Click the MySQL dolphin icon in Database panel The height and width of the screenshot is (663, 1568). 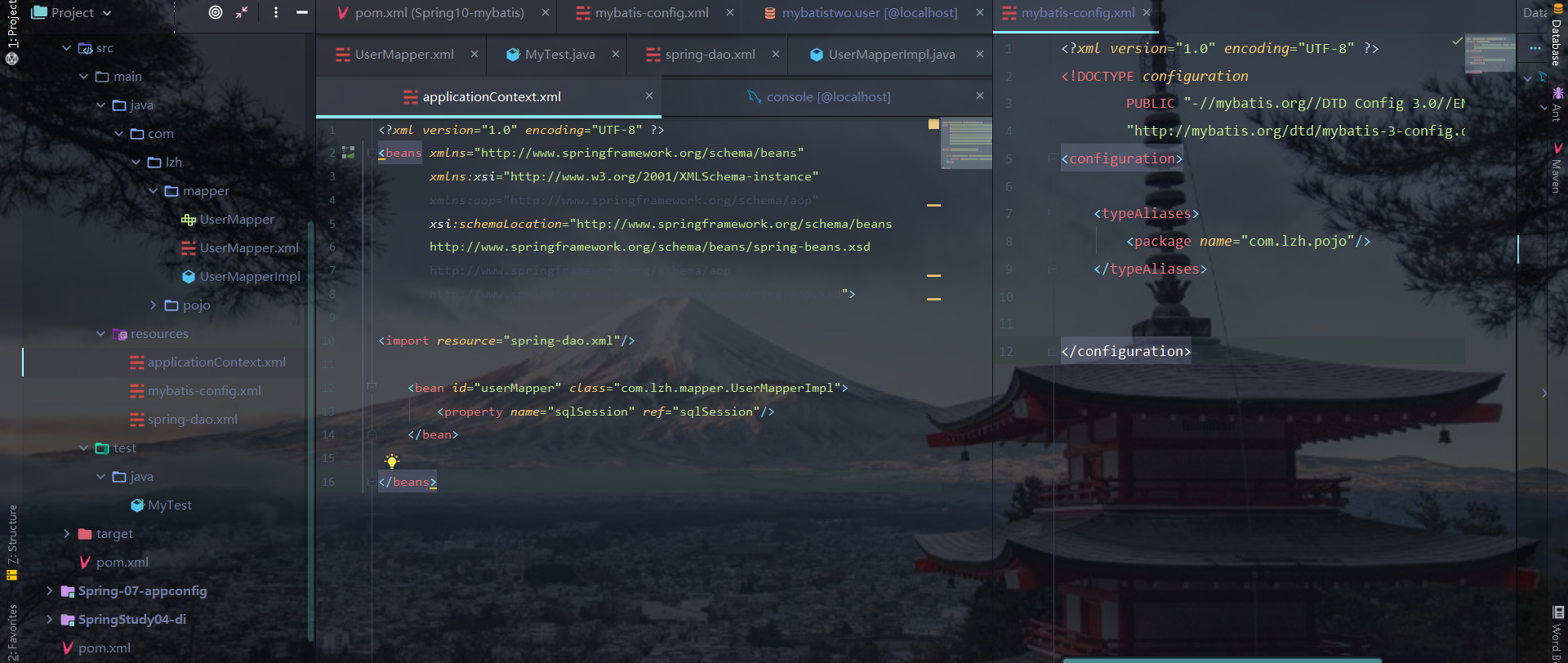click(x=1543, y=76)
